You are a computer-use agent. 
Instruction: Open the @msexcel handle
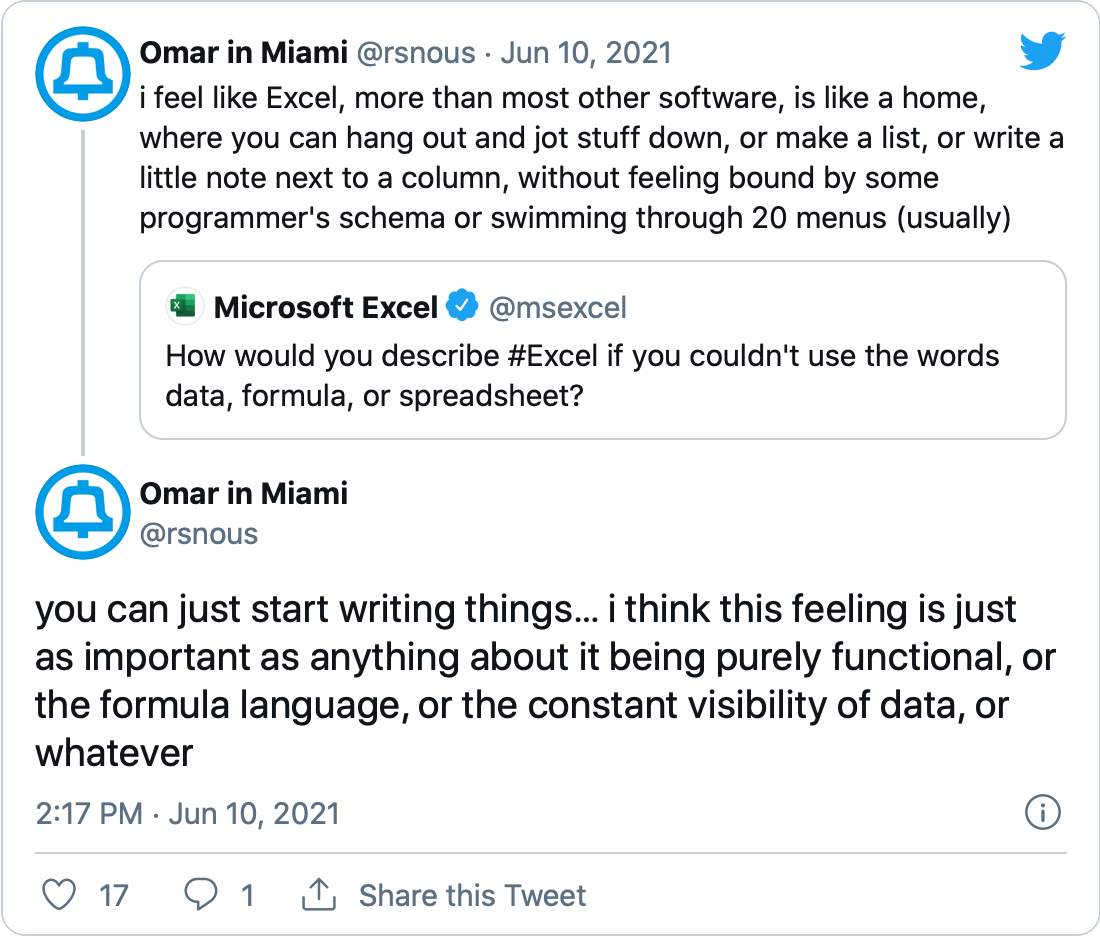558,308
